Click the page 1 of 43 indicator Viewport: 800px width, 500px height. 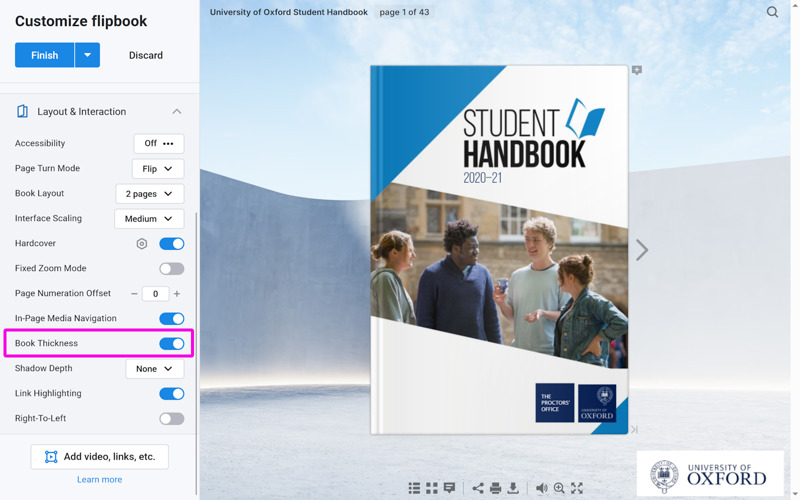click(x=404, y=12)
